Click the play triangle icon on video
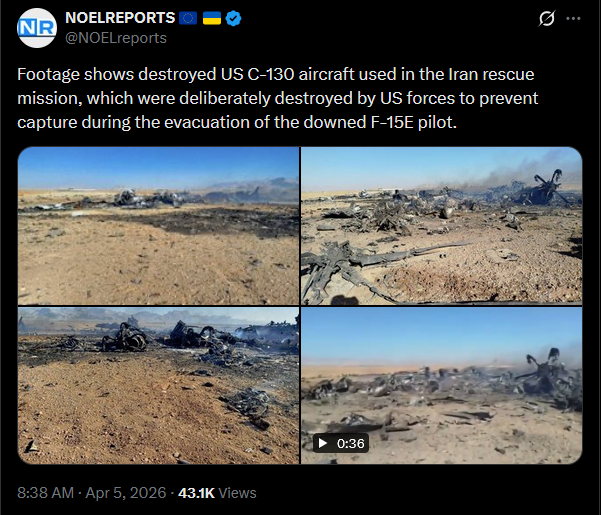 (x=322, y=443)
